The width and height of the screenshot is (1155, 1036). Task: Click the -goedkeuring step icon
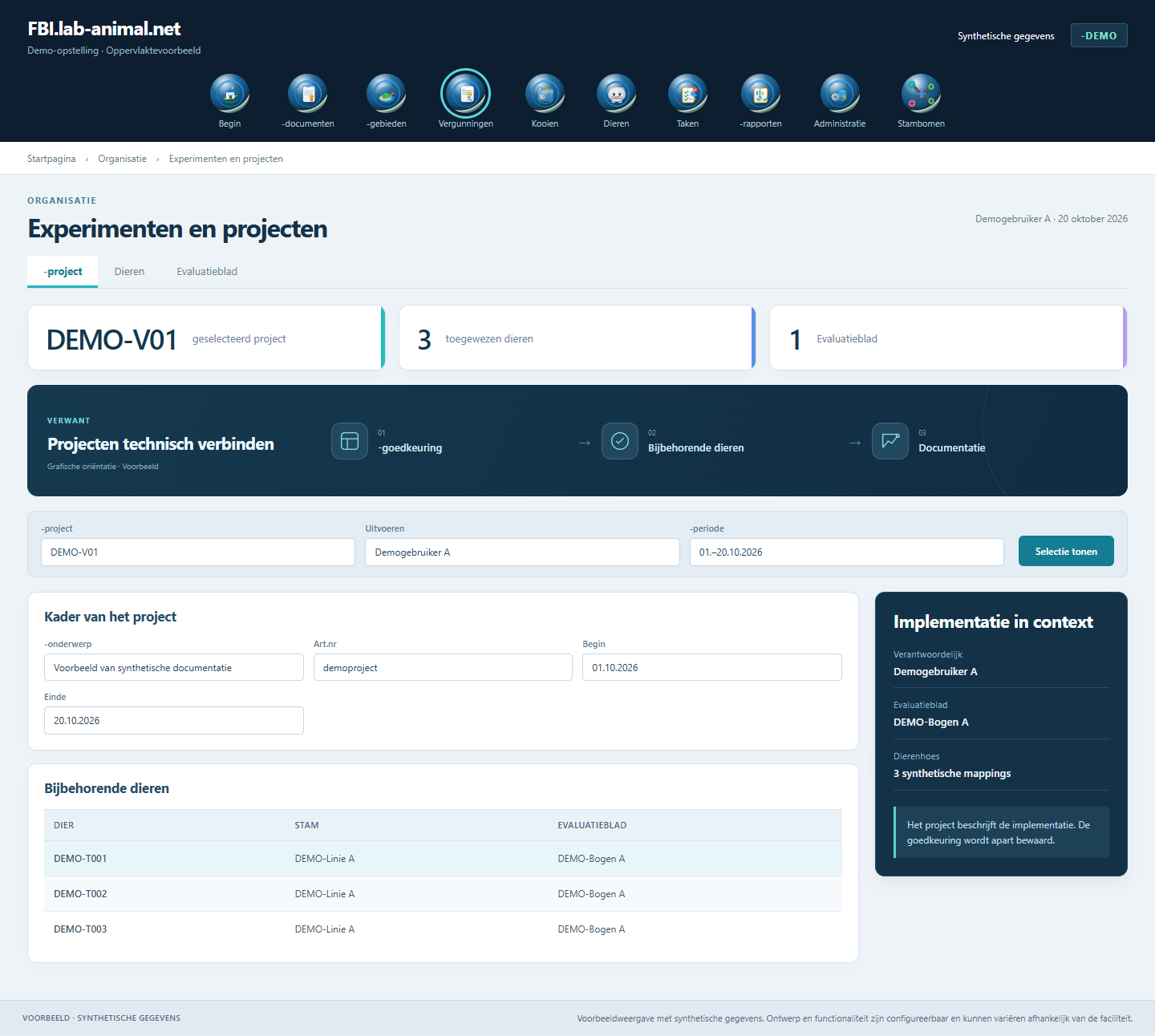click(x=350, y=441)
